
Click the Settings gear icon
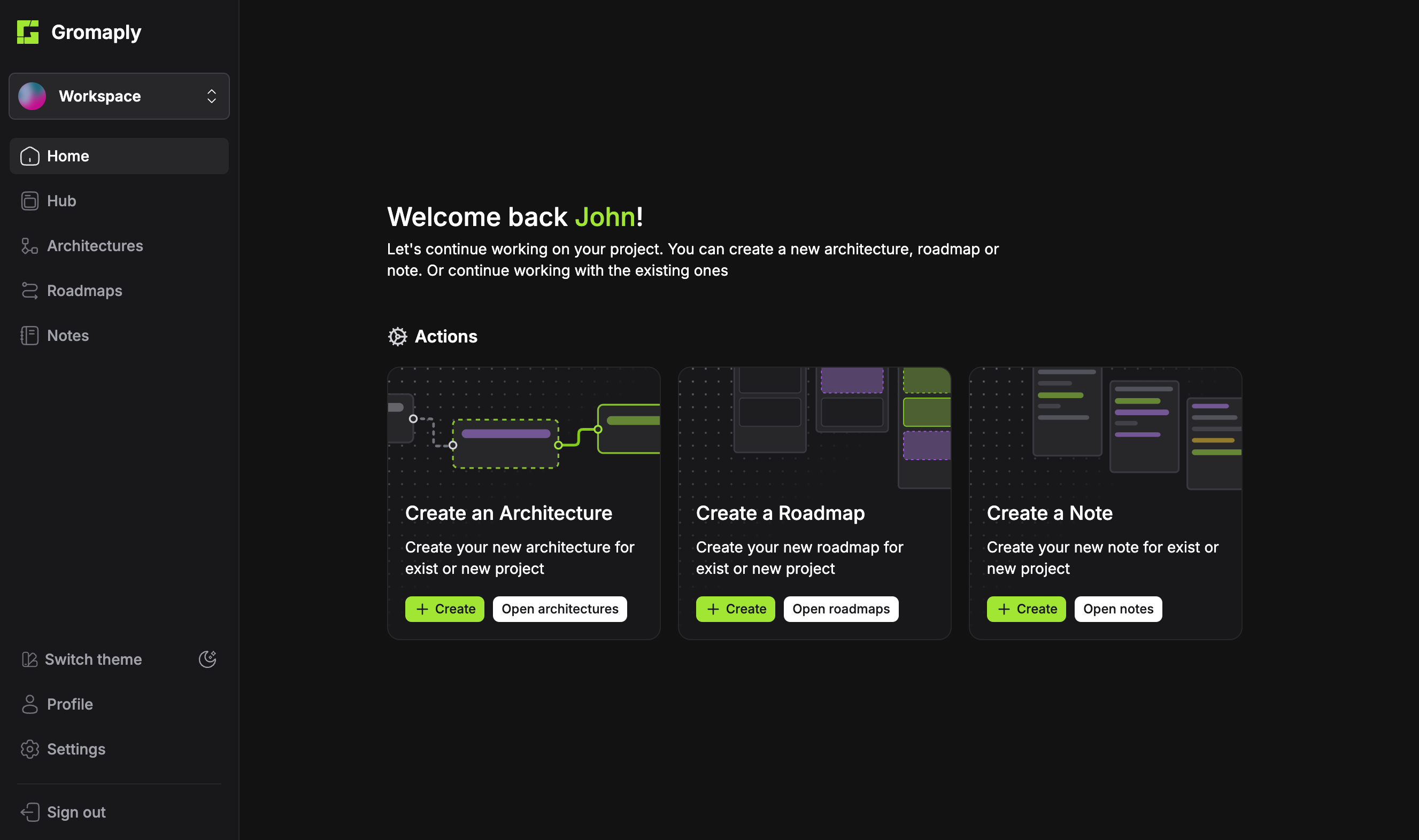click(x=29, y=749)
